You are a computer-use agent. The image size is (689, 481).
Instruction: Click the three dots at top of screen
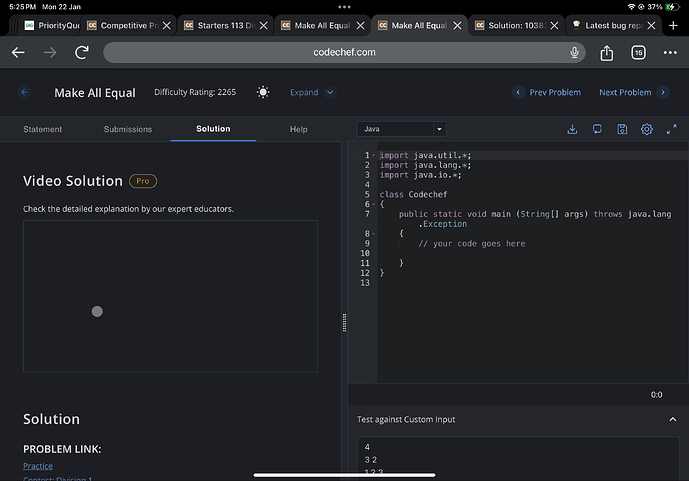(x=344, y=7)
